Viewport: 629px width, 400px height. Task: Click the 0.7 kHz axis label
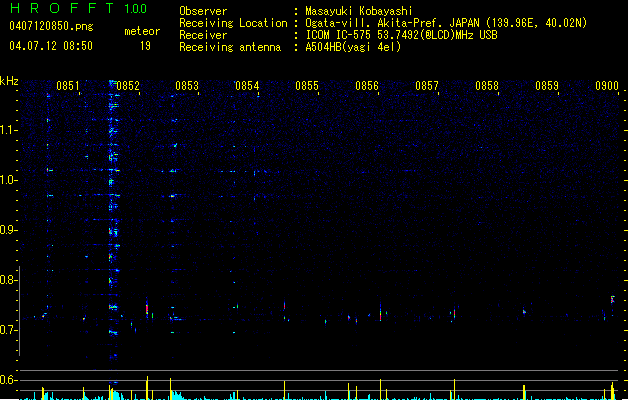pos(9,330)
